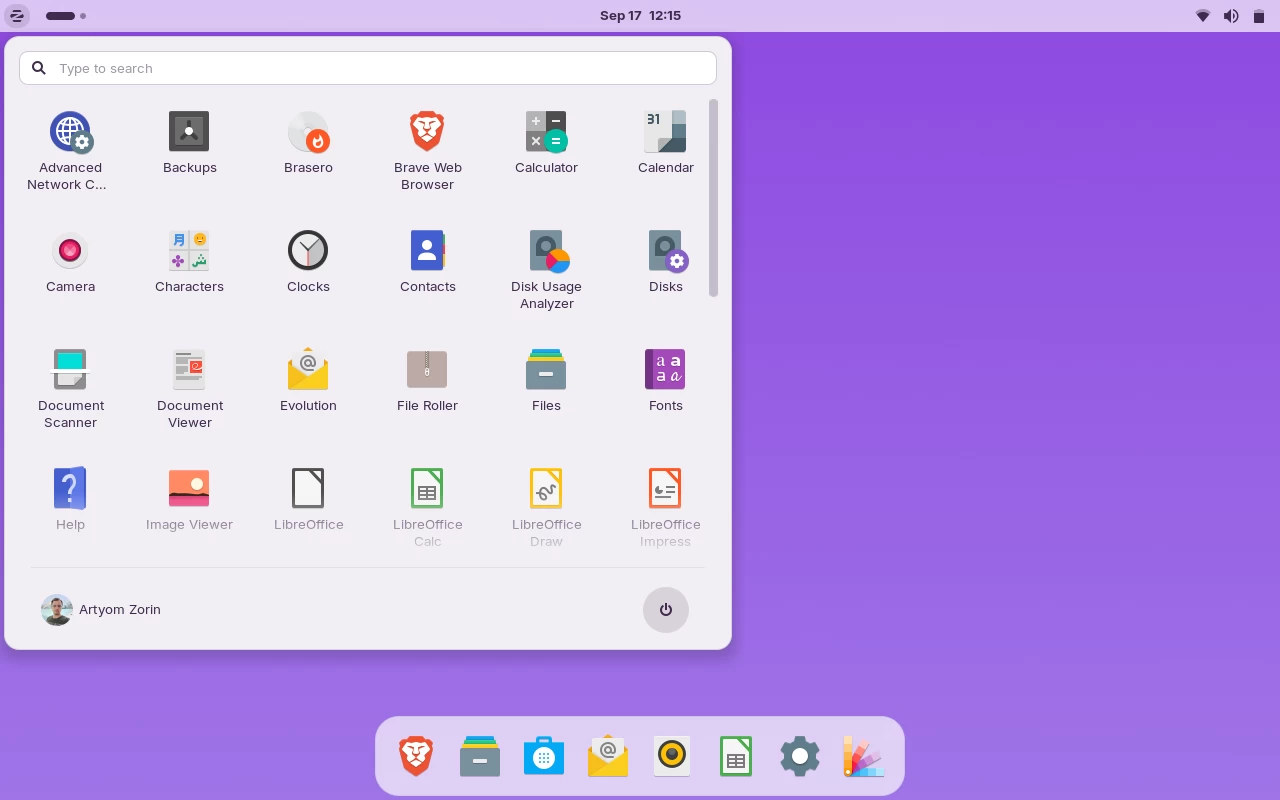Start LibreOffice Draw
The height and width of the screenshot is (800, 1280).
coord(546,498)
